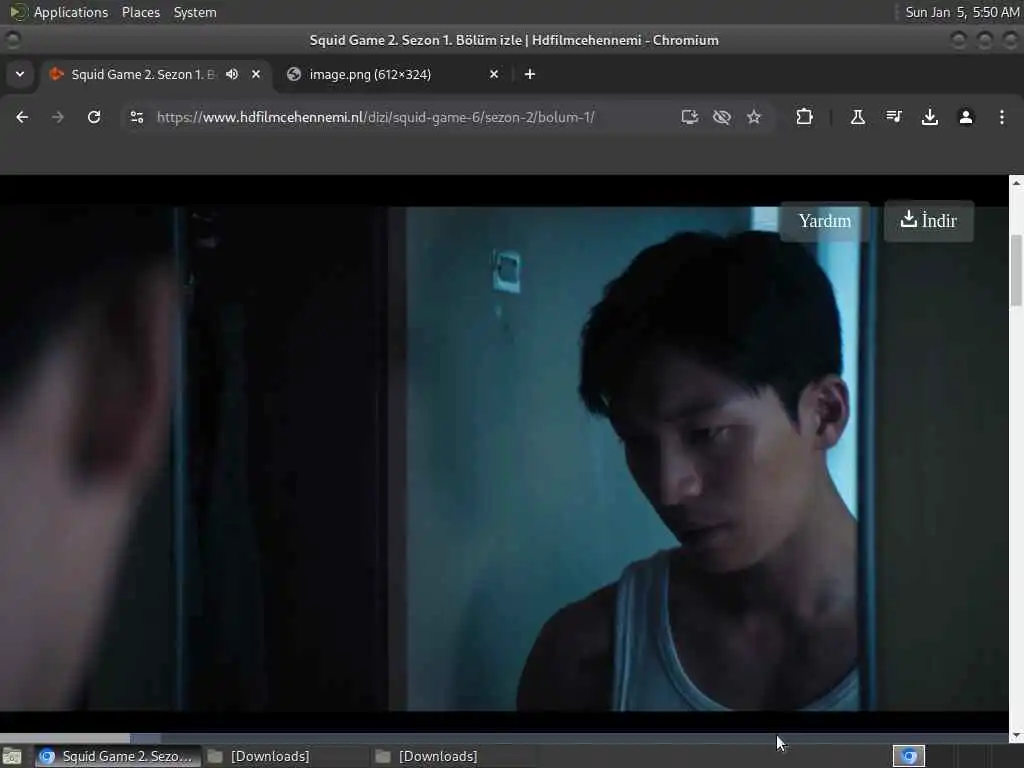
Task: Select the Squid Game taskbar window button
Action: click(117, 756)
